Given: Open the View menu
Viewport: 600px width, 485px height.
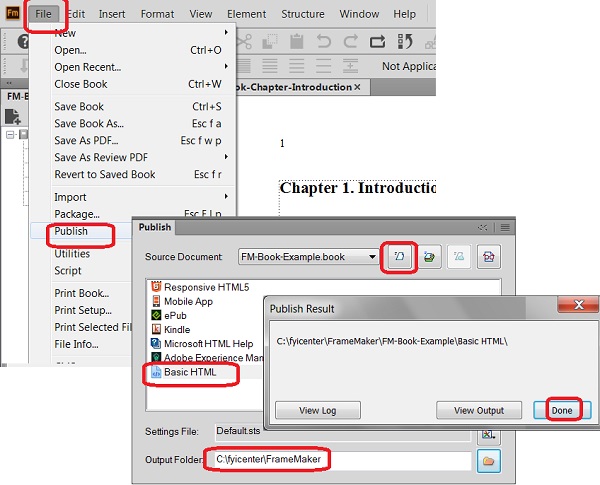Looking at the screenshot, I should click(x=201, y=14).
